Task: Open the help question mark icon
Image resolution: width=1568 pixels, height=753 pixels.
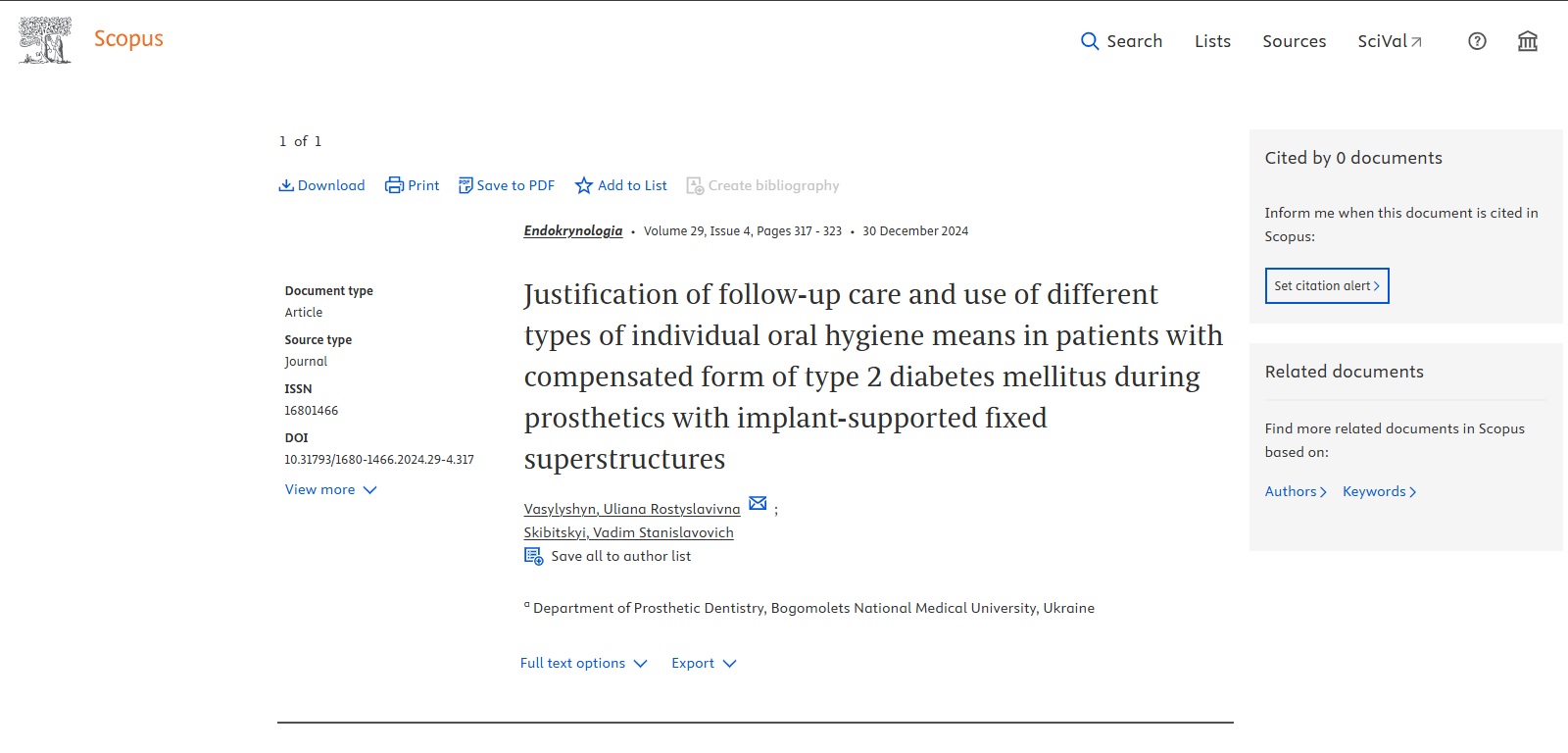Action: (x=1477, y=41)
